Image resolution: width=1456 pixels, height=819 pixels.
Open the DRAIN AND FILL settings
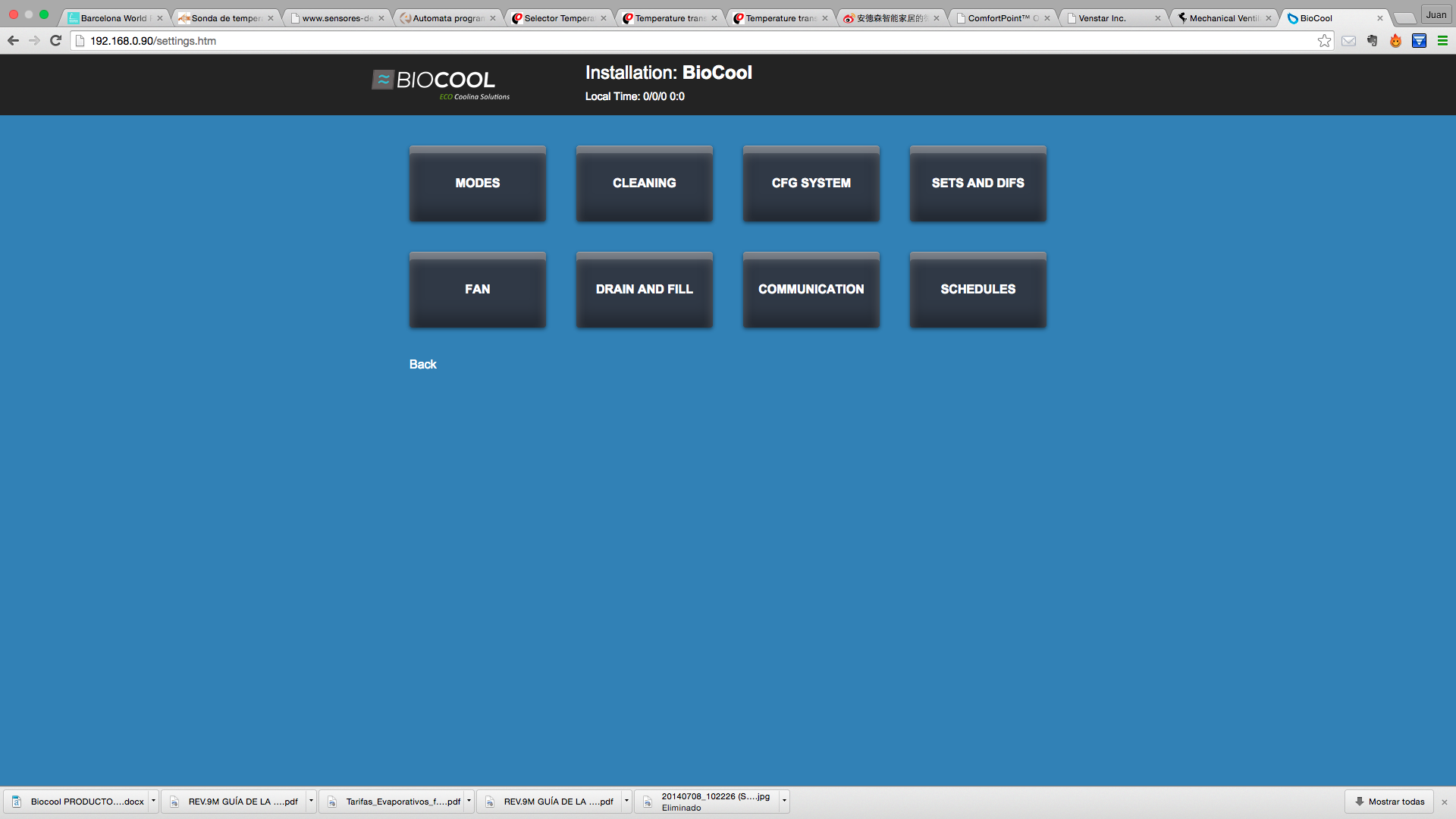coord(644,290)
